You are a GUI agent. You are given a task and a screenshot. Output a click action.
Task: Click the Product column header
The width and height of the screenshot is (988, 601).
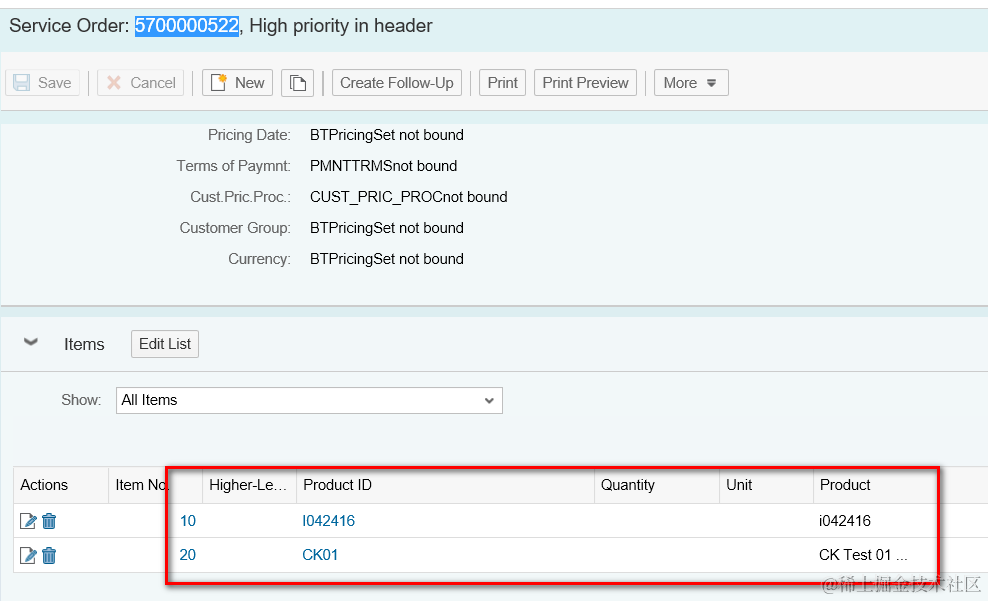pos(876,485)
